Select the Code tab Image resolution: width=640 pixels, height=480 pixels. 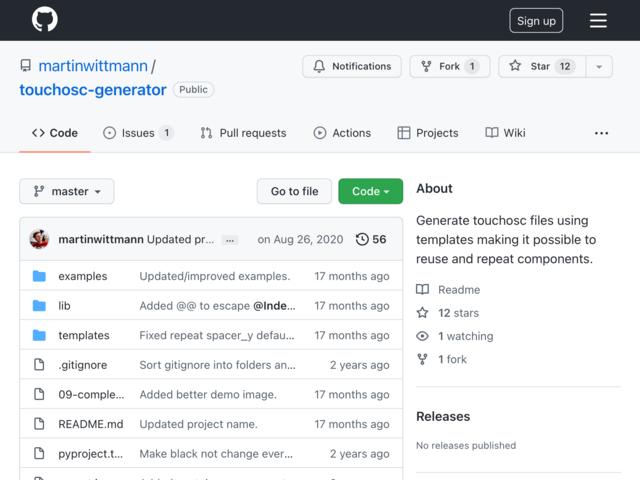point(55,133)
